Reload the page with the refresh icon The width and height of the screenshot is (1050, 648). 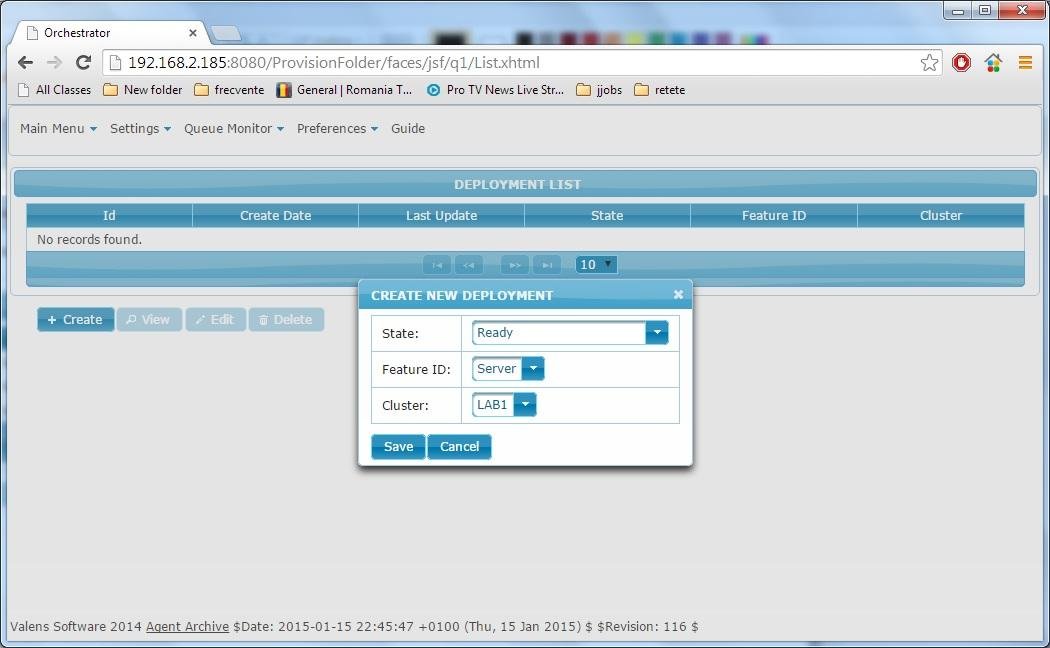(x=83, y=62)
